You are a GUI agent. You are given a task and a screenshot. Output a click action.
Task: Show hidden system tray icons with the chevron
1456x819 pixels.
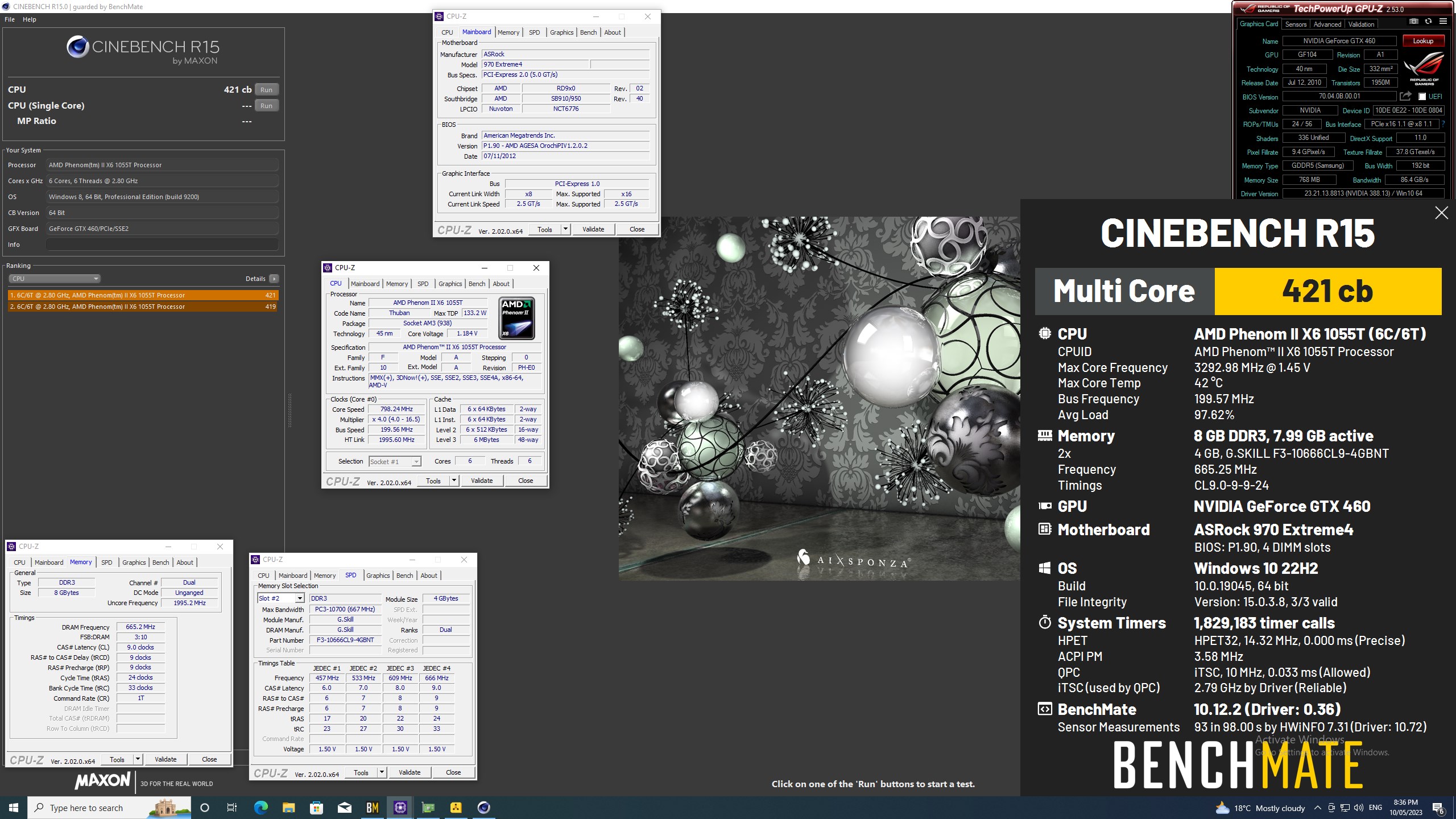1317,808
